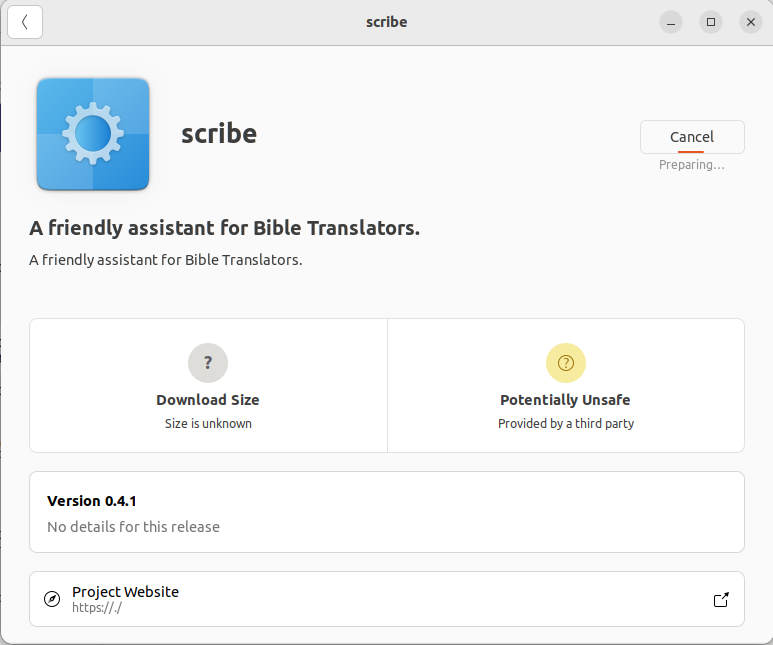Click the "No details for this release" text

coord(133,526)
